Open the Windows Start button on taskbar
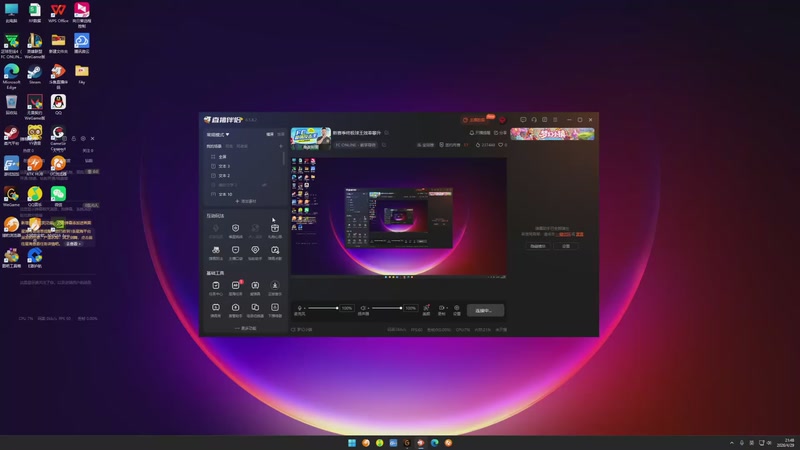 pyautogui.click(x=352, y=443)
